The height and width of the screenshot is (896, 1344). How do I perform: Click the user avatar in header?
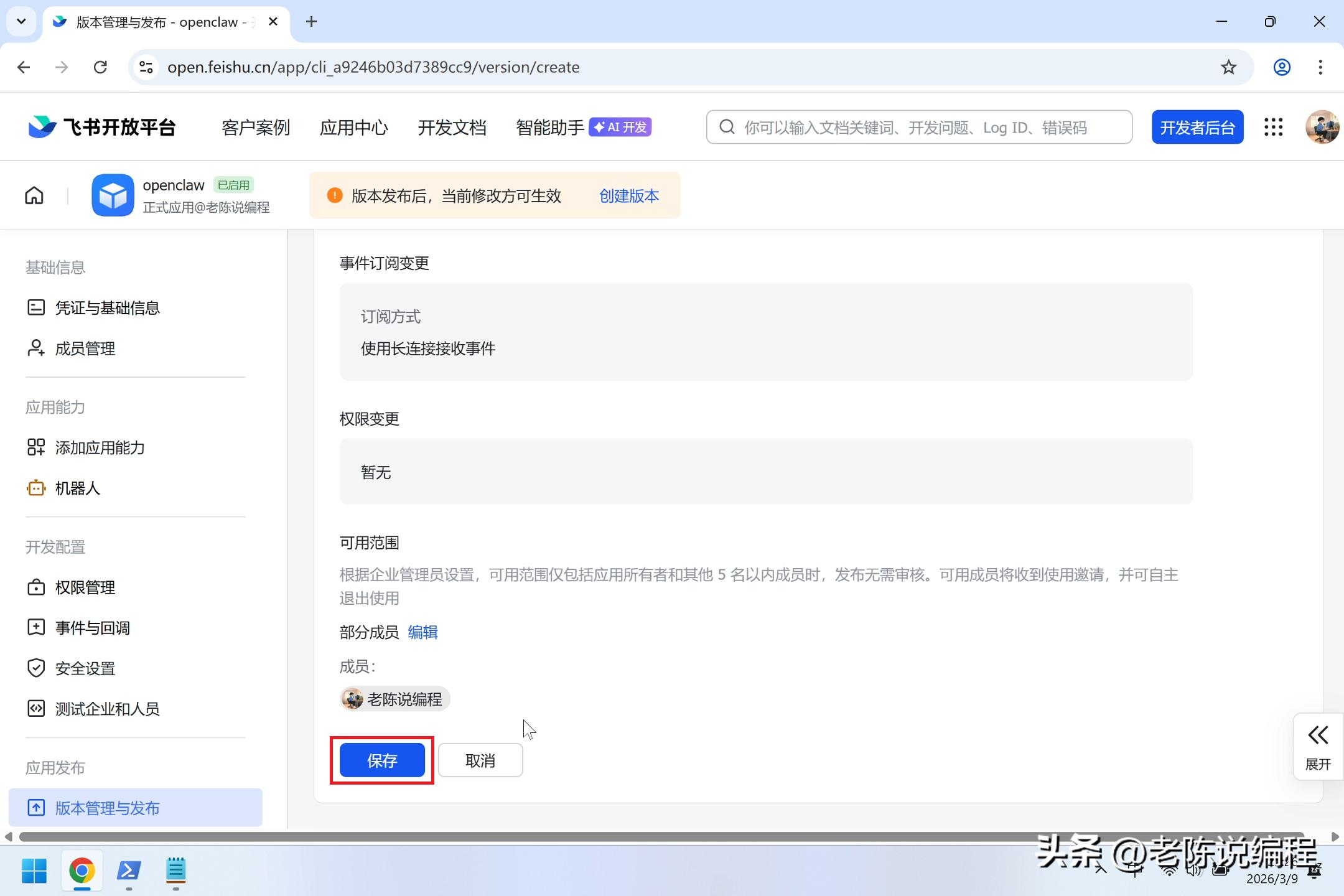1321,128
